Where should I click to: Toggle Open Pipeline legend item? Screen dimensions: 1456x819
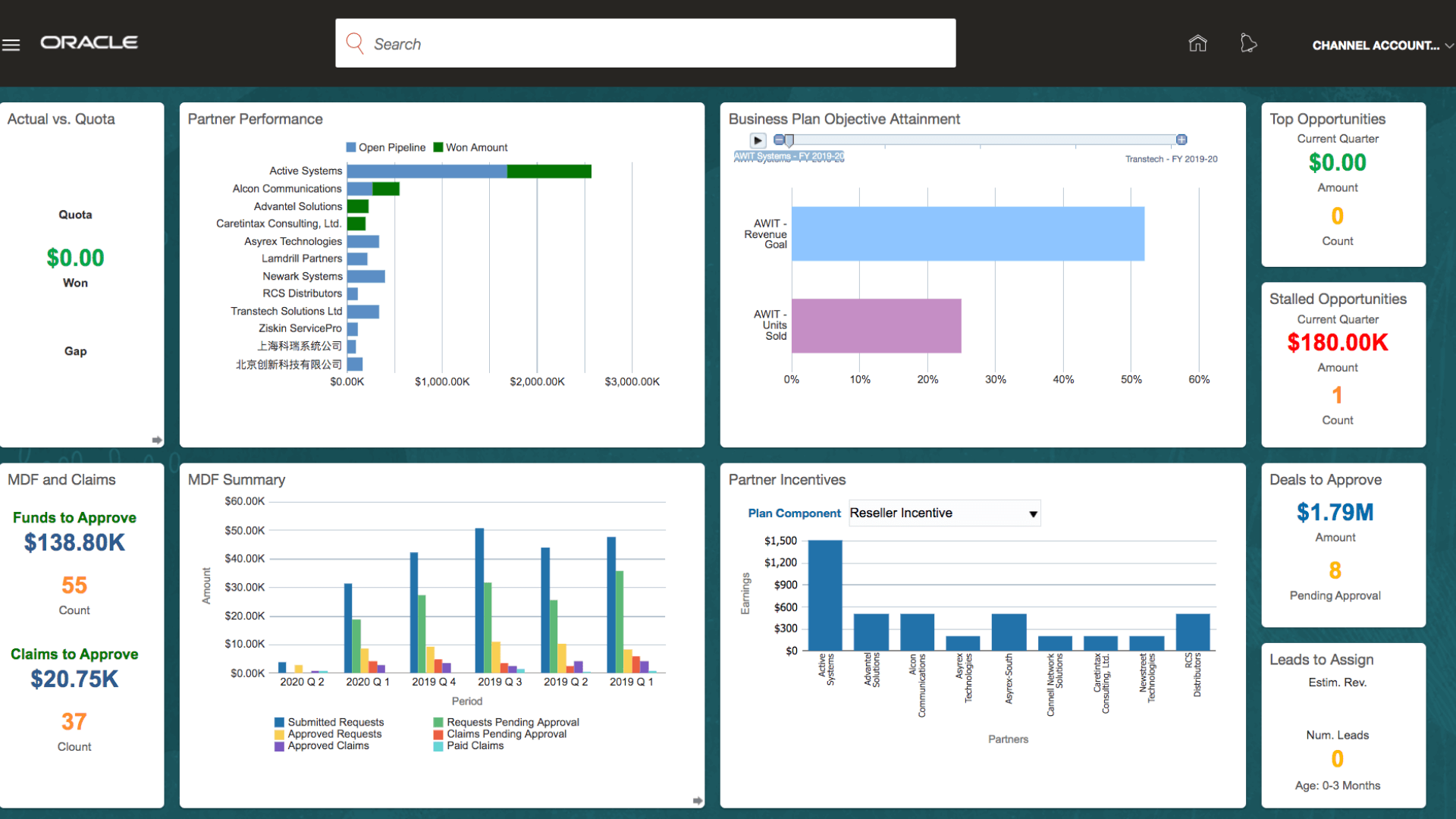click(x=385, y=148)
